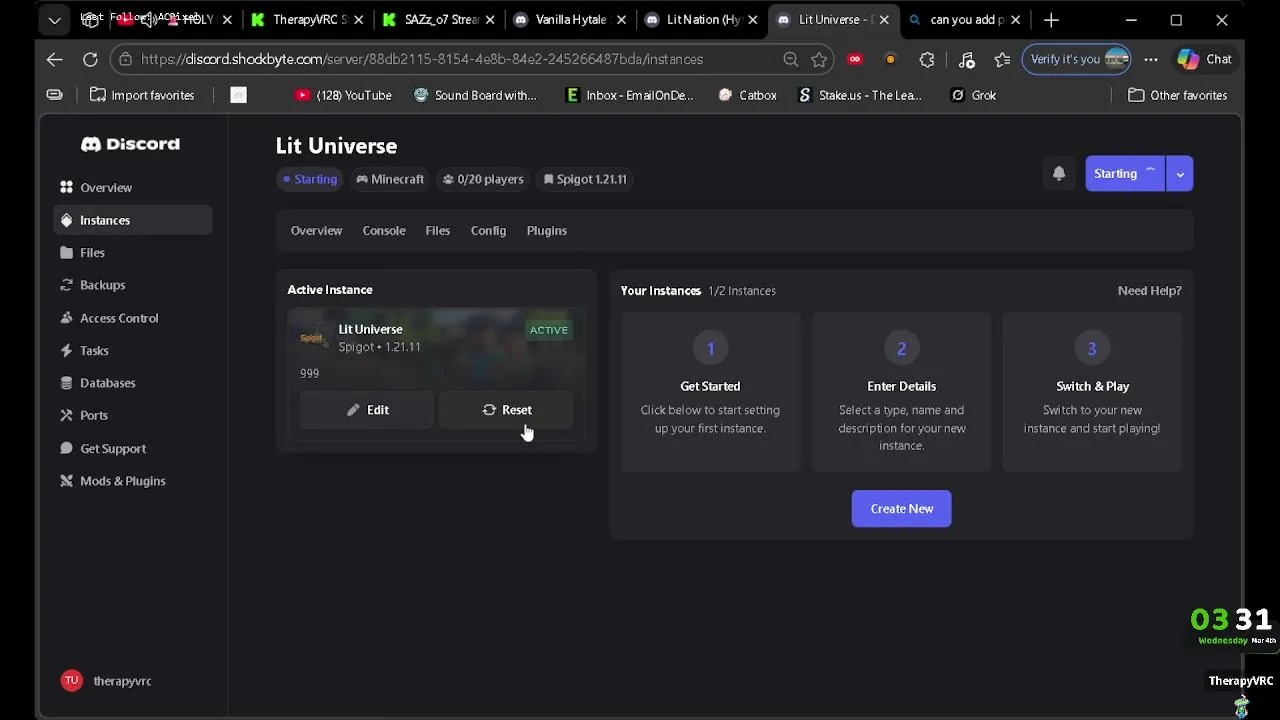Open the browser favorites list icon
Viewport: 1280px width, 720px height.
point(1003,59)
